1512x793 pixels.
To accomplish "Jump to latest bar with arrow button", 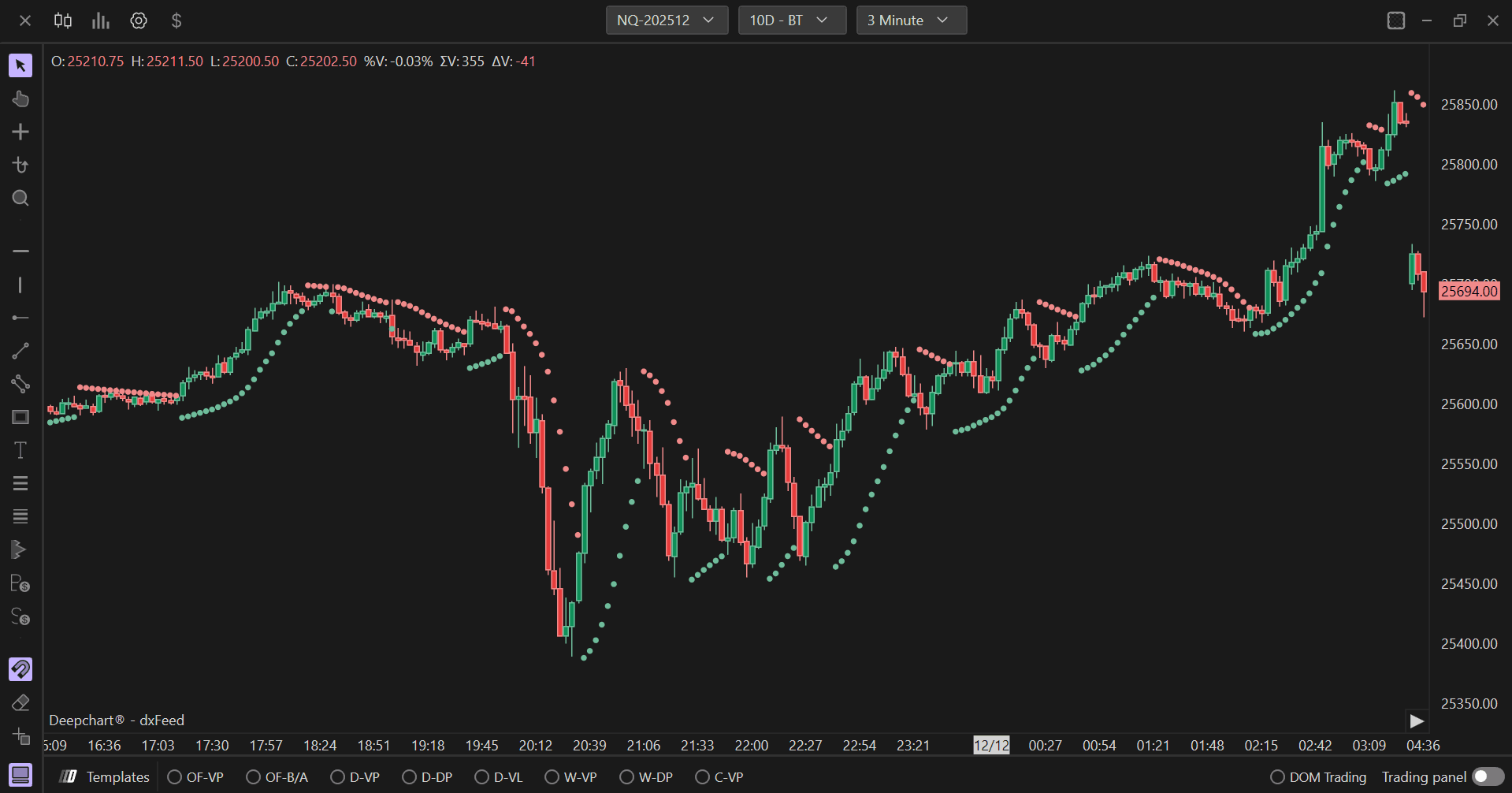I will point(1417,721).
